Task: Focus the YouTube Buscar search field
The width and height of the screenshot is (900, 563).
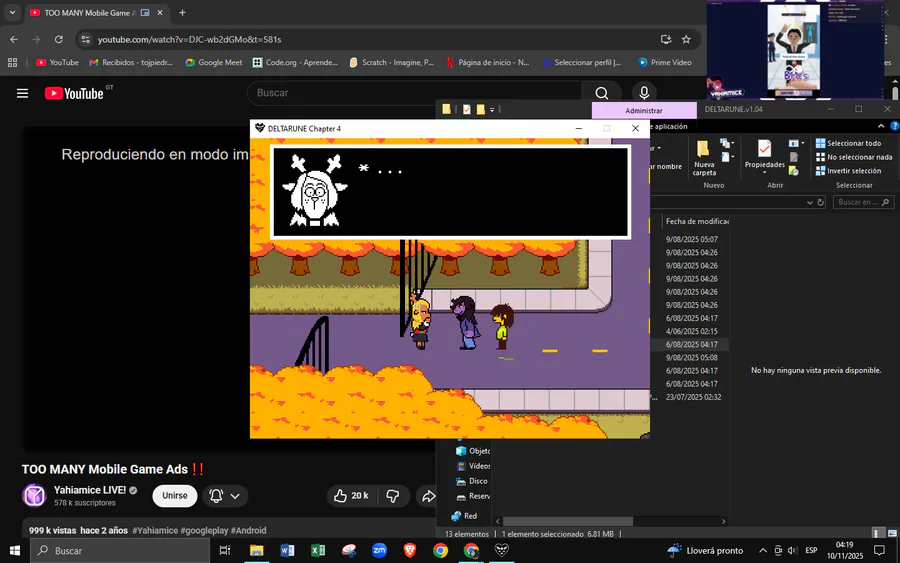Action: click(414, 93)
